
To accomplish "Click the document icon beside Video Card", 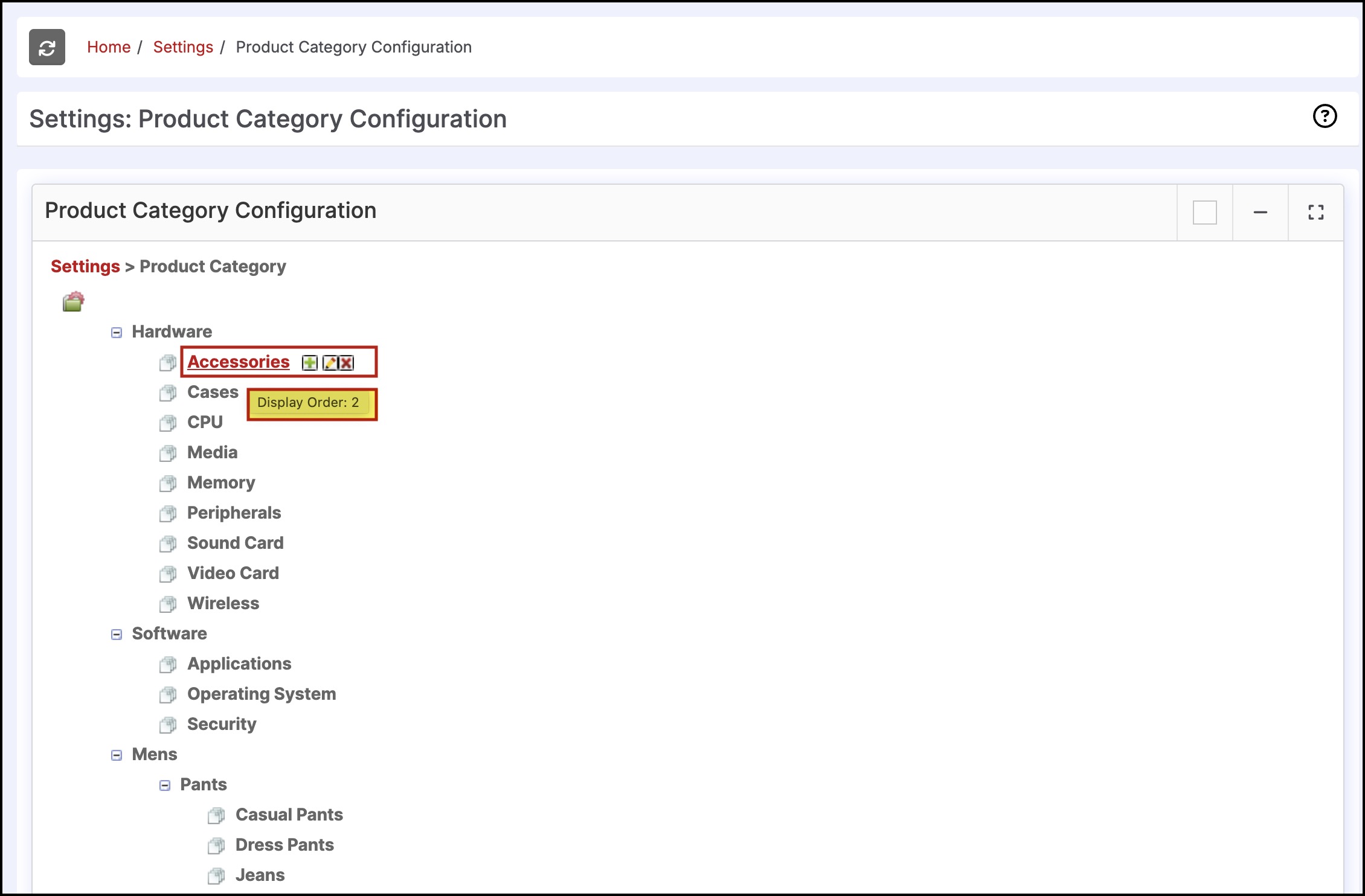I will [x=168, y=574].
